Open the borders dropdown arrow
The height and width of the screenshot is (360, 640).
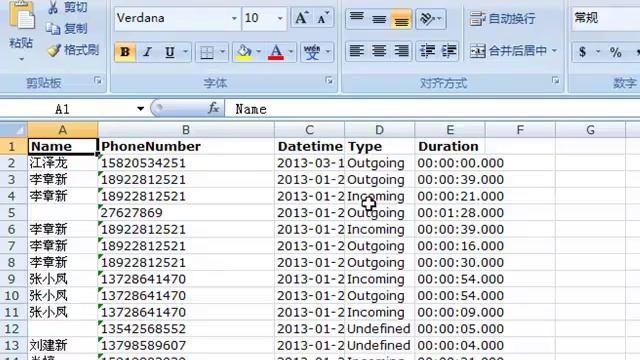(x=222, y=52)
